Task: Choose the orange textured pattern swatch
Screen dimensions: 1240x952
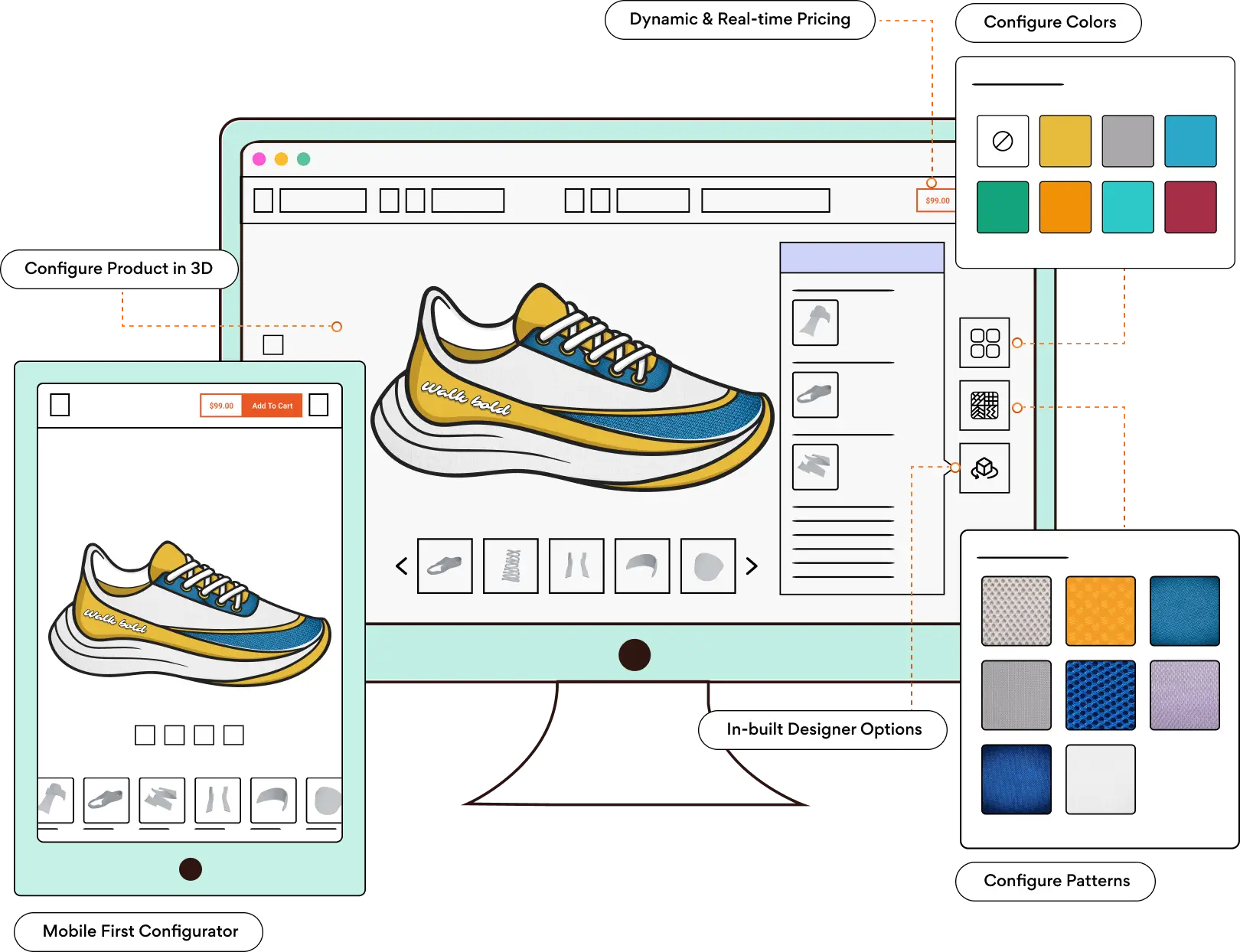Action: (x=1100, y=611)
